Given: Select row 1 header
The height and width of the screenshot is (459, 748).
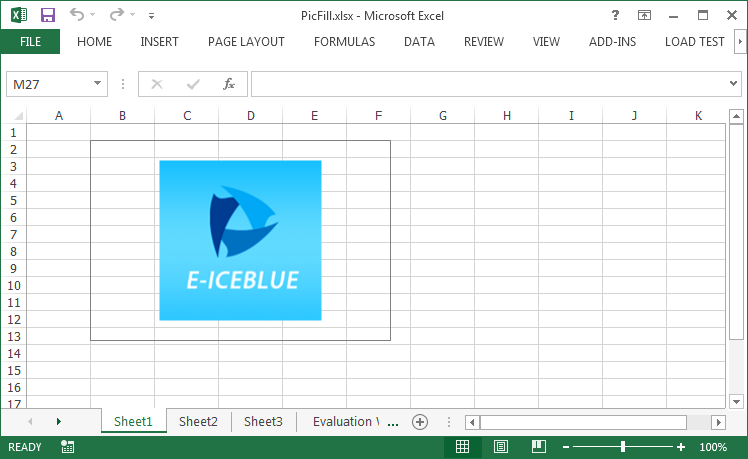Looking at the screenshot, I should coord(13,132).
